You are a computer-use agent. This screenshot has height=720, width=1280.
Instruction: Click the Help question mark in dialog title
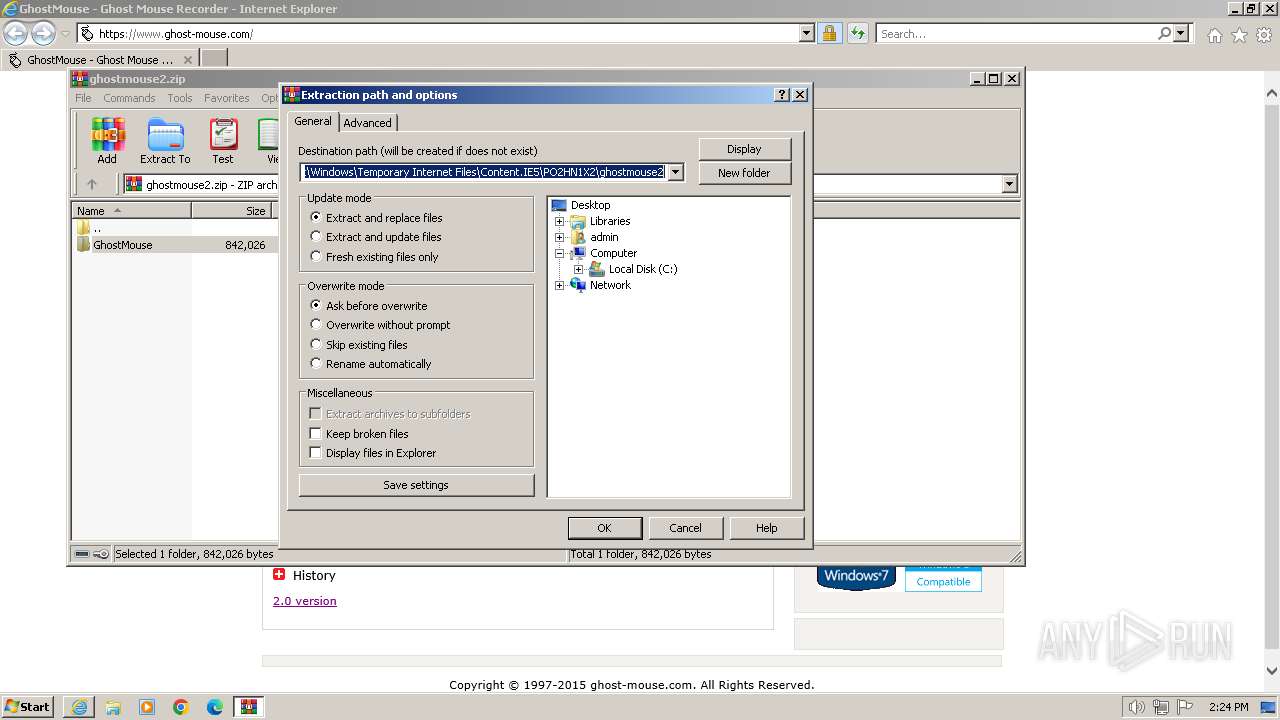pos(782,95)
